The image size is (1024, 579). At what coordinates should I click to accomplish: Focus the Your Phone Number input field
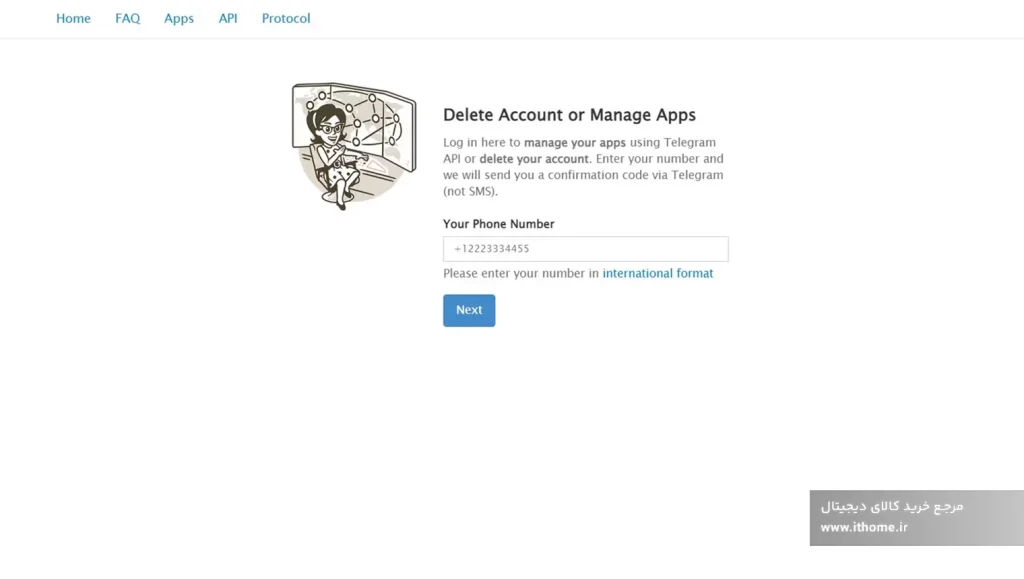pyautogui.click(x=586, y=249)
